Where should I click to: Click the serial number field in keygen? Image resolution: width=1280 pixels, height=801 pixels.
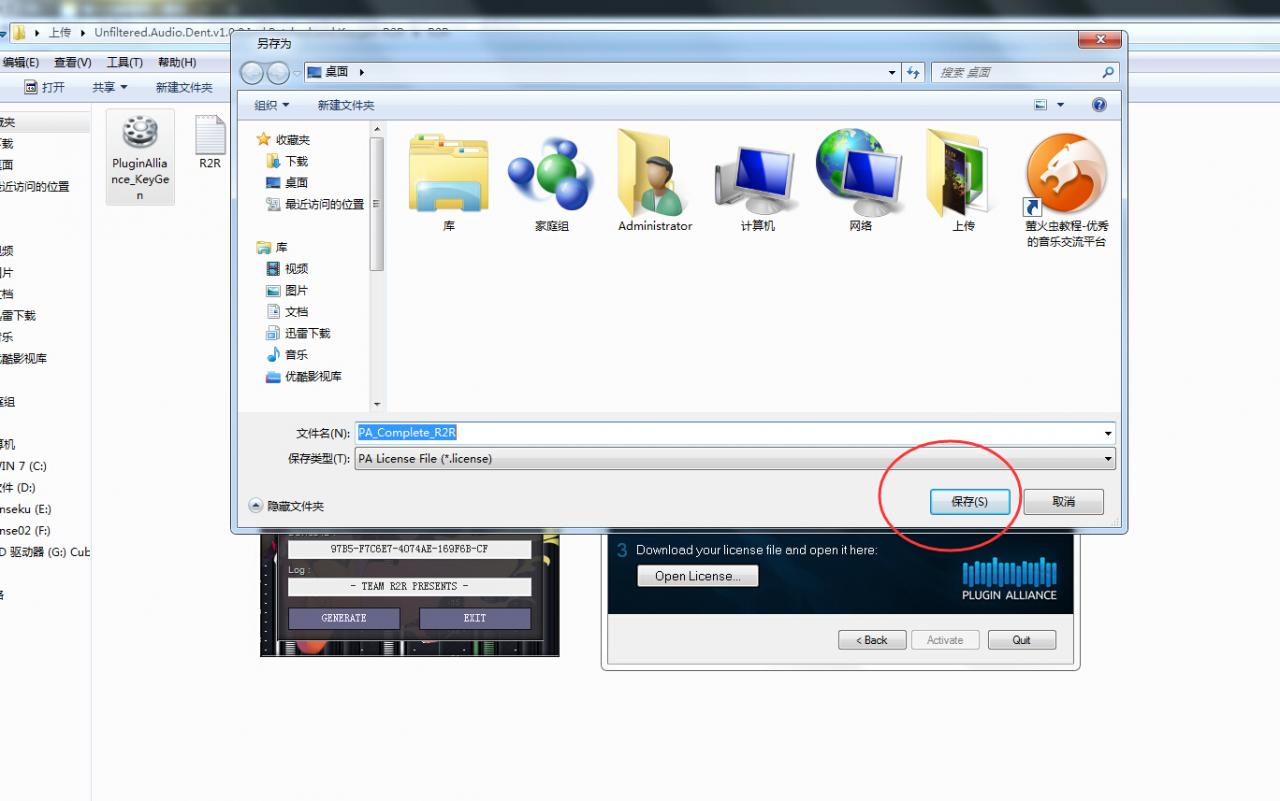[x=410, y=549]
